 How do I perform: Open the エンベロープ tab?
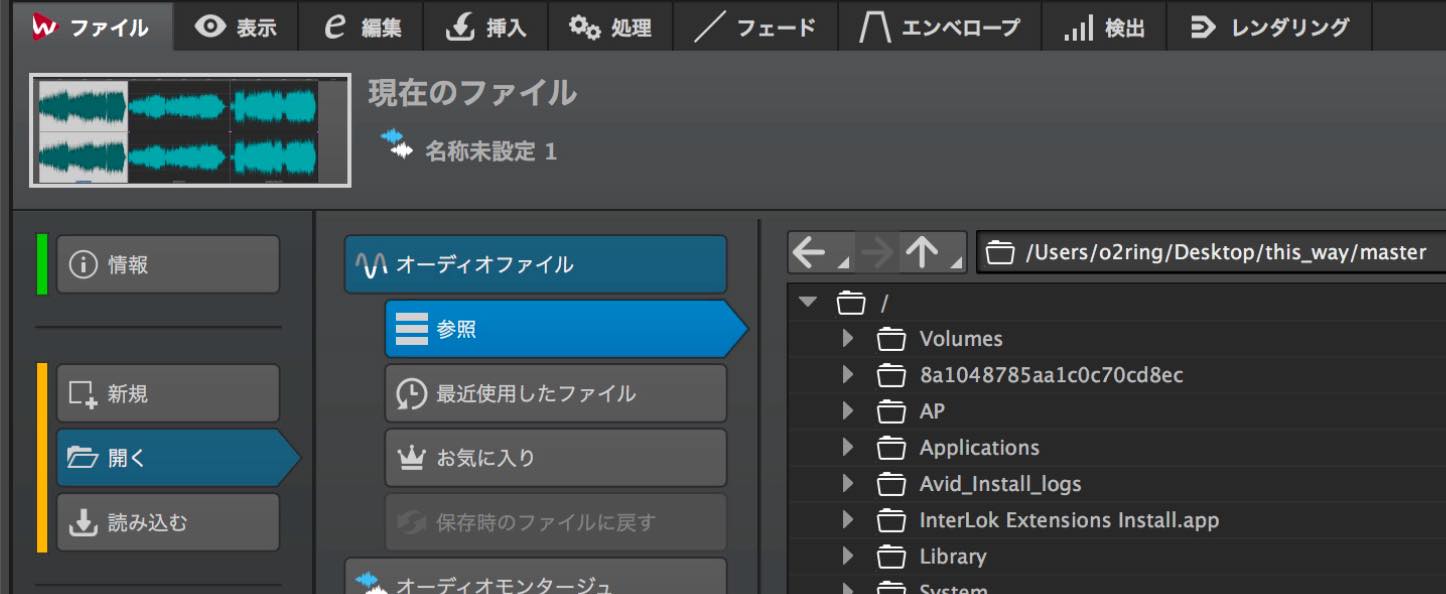click(940, 27)
